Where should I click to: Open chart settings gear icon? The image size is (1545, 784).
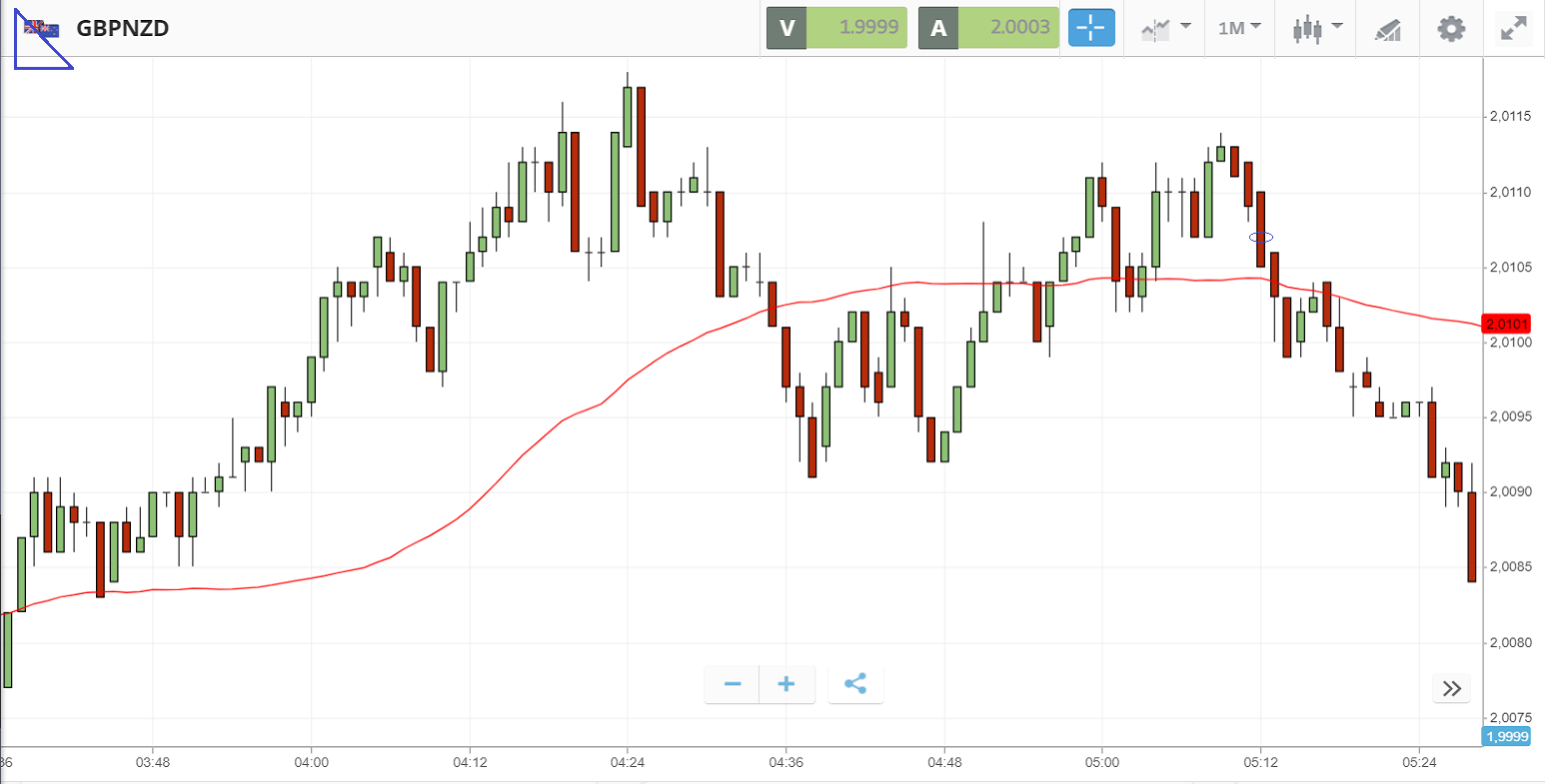tap(1451, 28)
